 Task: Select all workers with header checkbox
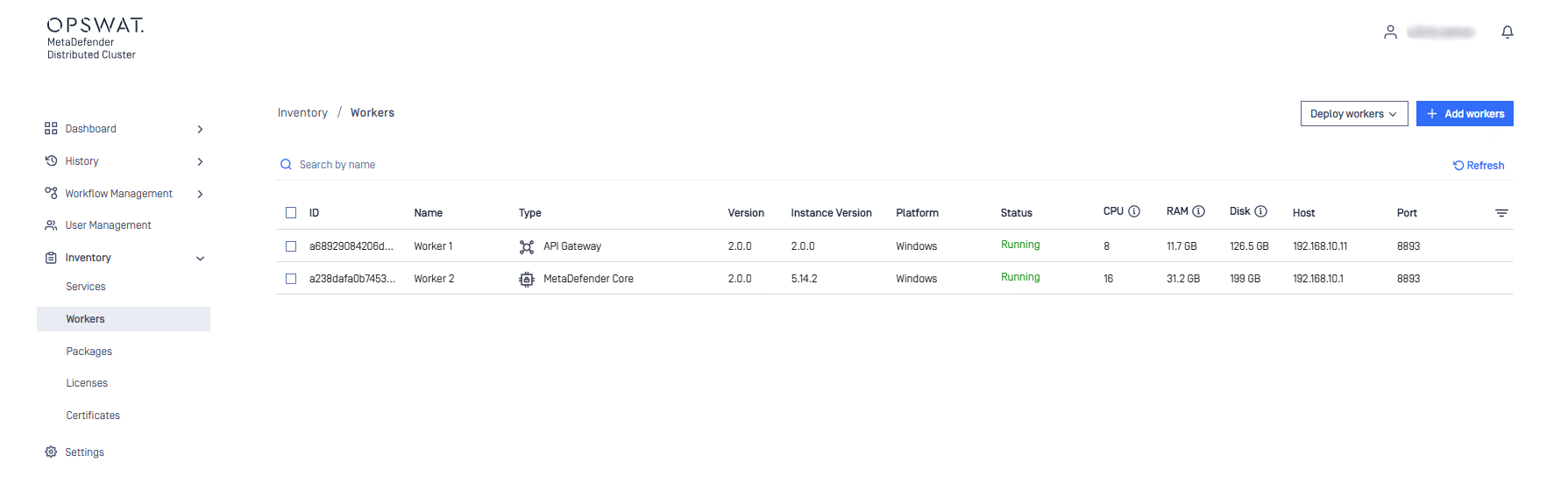[291, 213]
